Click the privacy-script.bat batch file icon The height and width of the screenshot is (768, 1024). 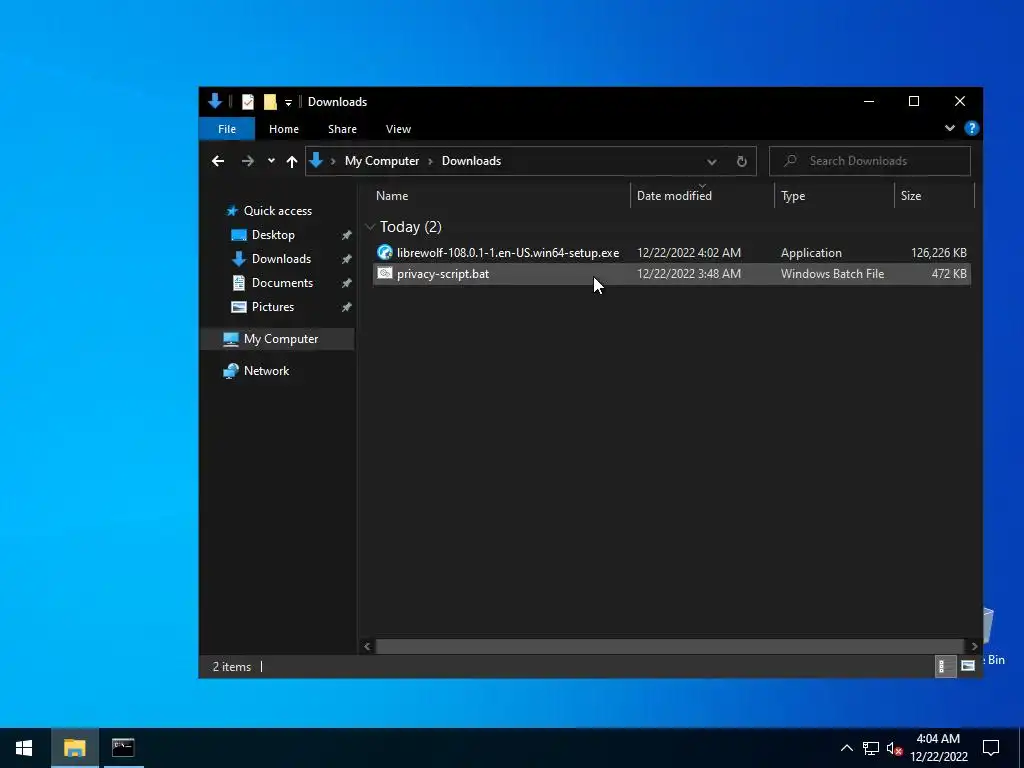tap(385, 273)
